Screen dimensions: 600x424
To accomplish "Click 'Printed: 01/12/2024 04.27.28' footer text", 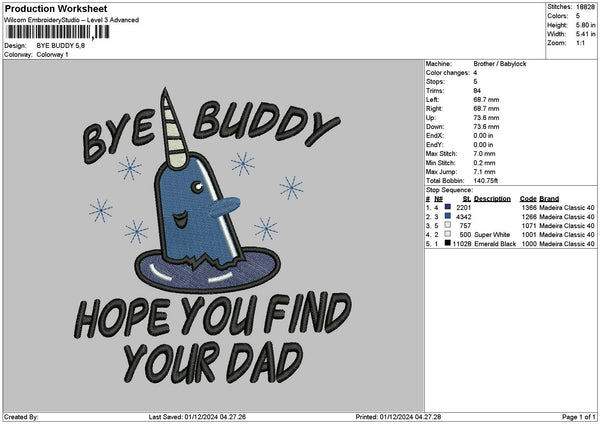I will point(398,417).
